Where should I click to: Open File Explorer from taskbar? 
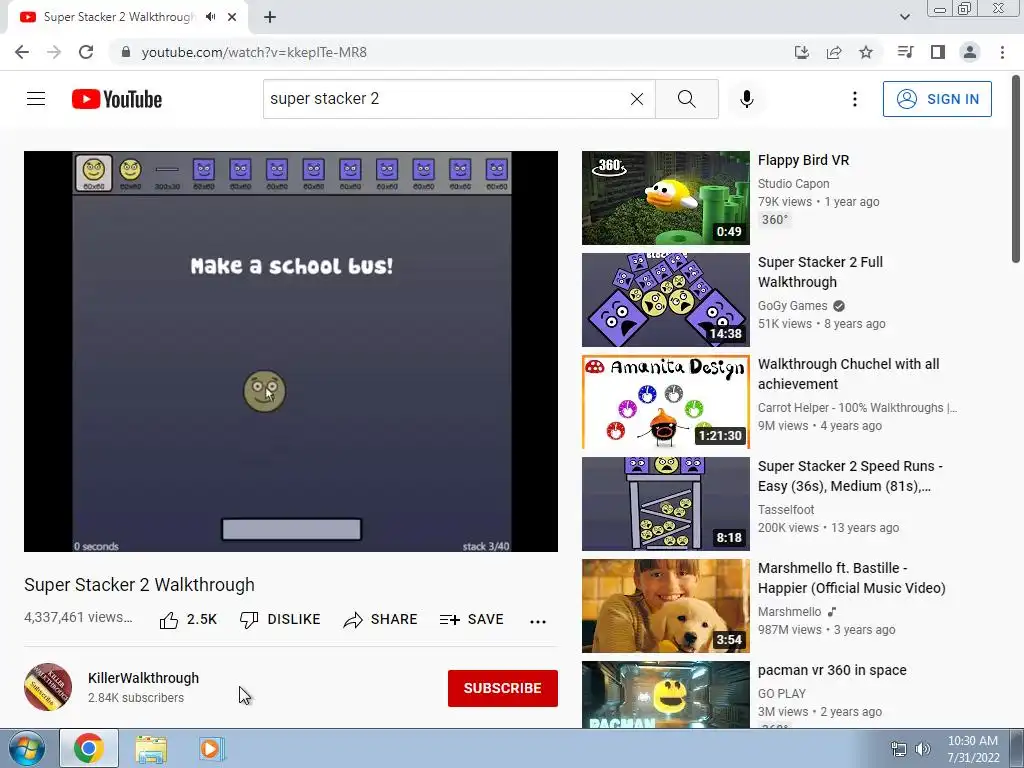point(151,748)
